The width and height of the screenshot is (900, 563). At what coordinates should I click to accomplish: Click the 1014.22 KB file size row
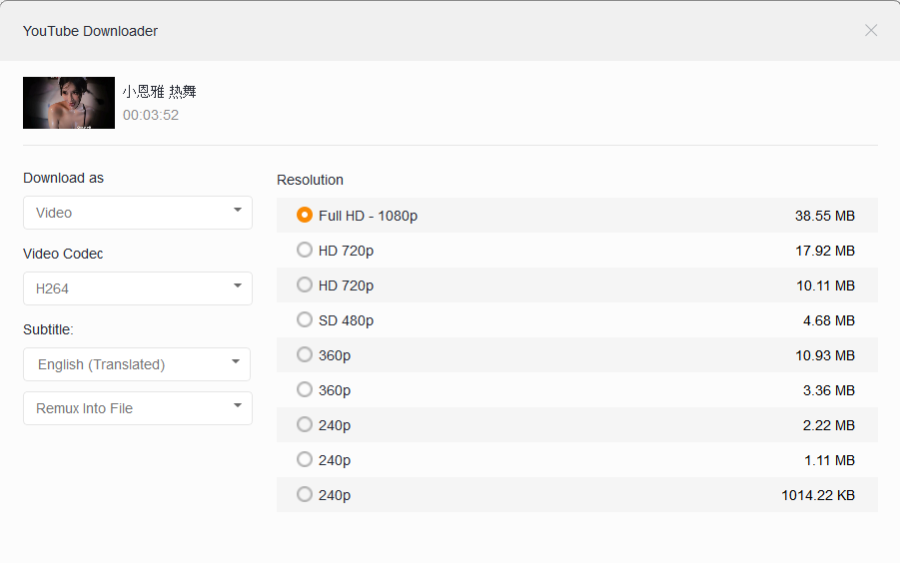coord(817,496)
